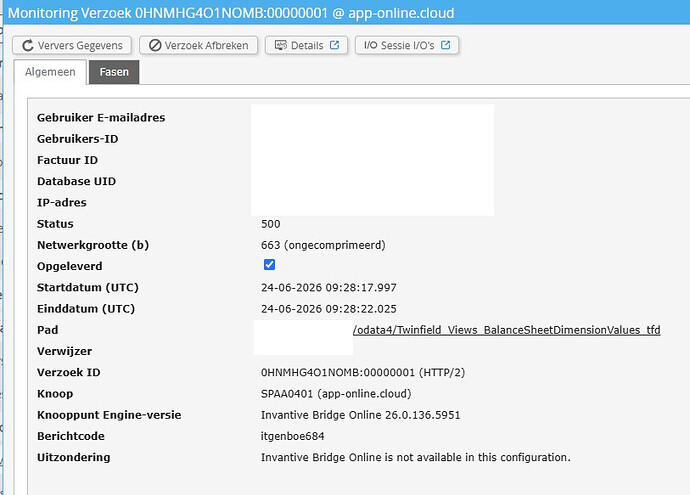Click the Gebruikers-ID label

click(x=77, y=139)
